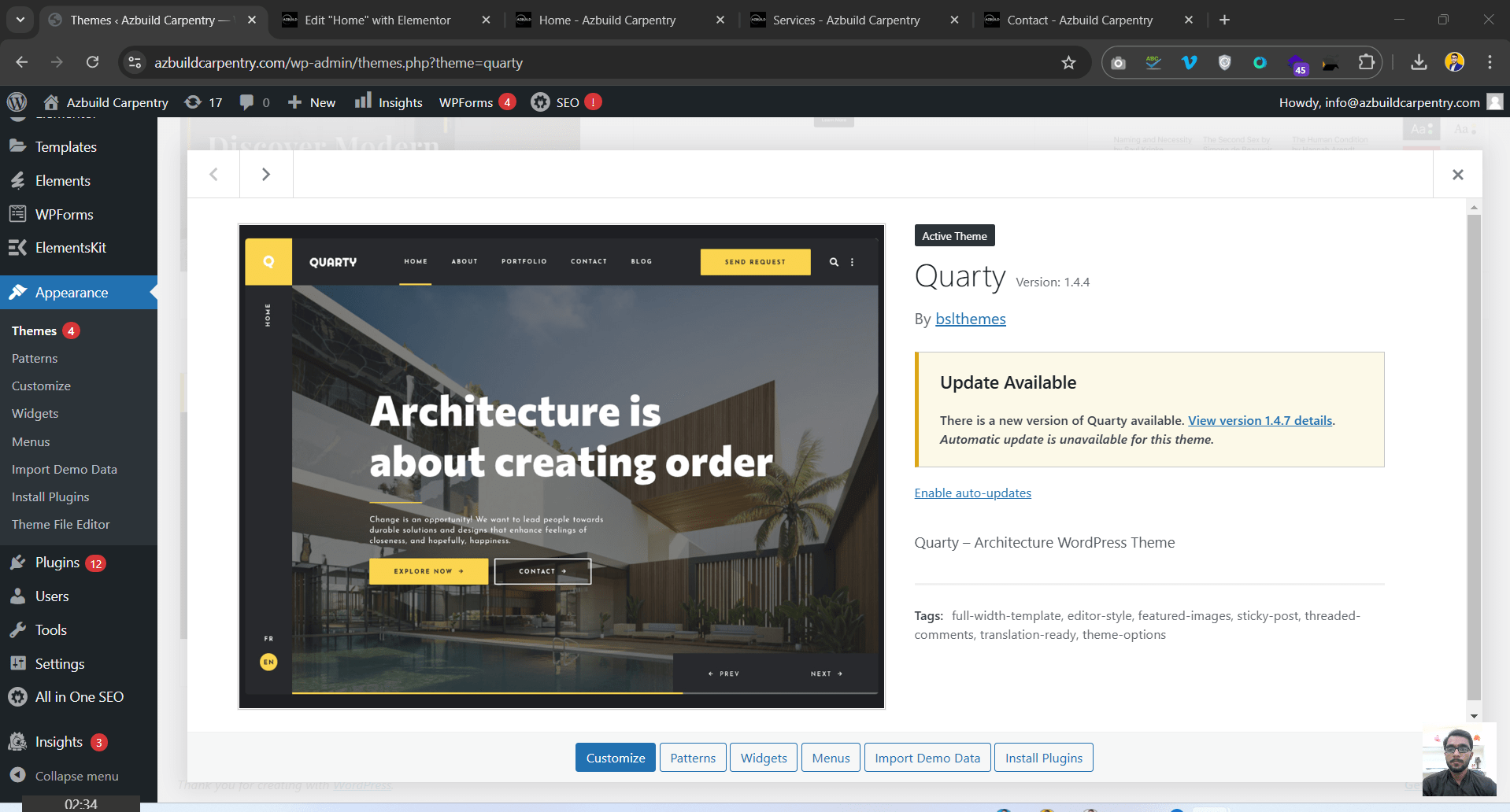
Task: Click the WordPress logo in admin bar
Action: point(17,102)
